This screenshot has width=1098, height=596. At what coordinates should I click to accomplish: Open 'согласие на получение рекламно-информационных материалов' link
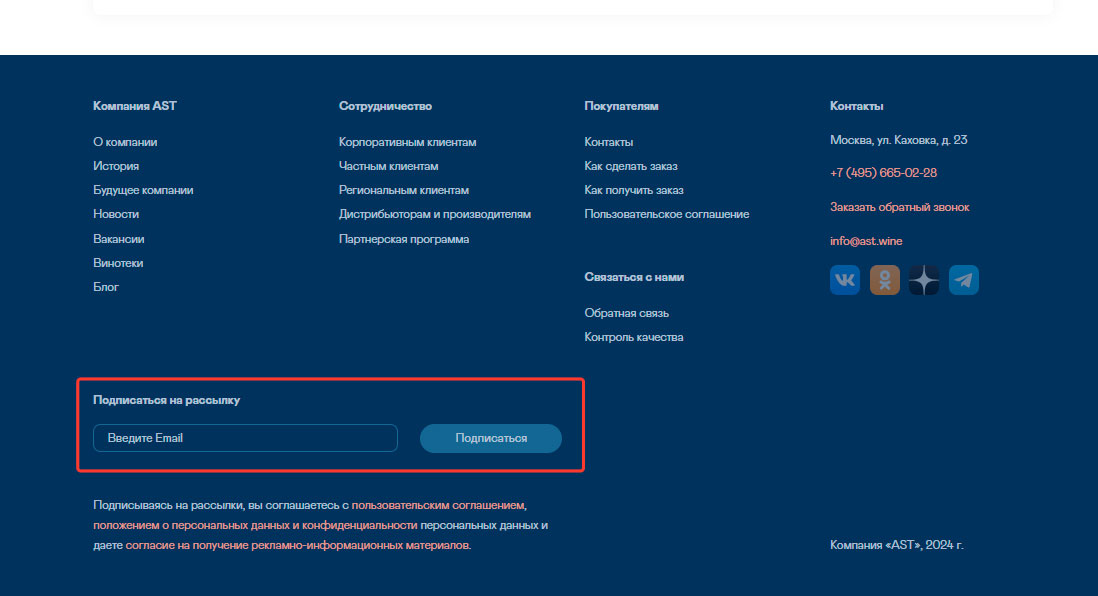click(298, 545)
